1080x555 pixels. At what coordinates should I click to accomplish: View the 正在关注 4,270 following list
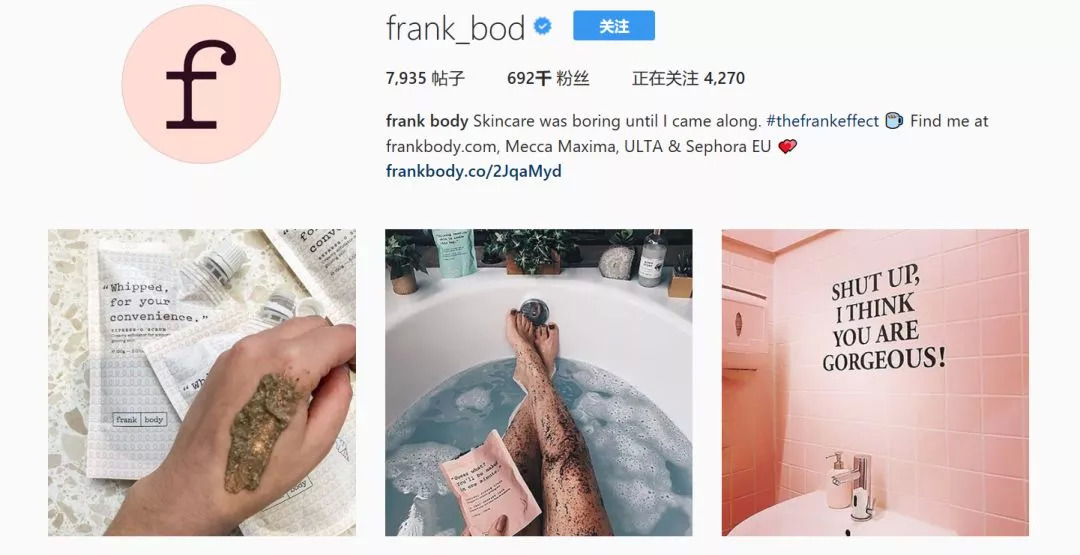point(688,78)
